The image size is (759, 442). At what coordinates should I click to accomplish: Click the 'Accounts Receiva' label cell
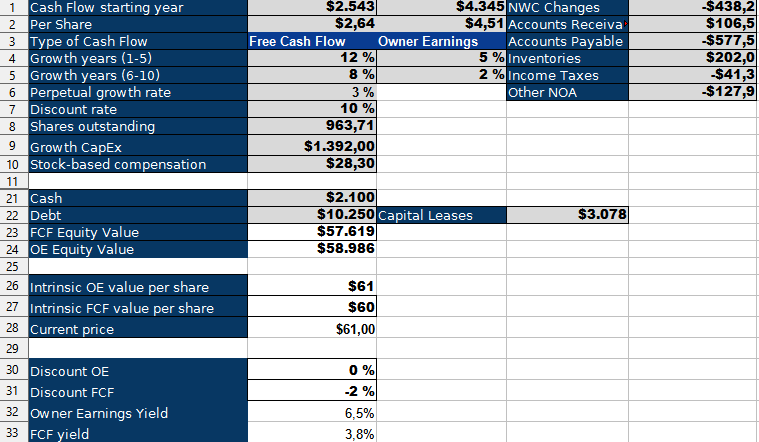(567, 24)
